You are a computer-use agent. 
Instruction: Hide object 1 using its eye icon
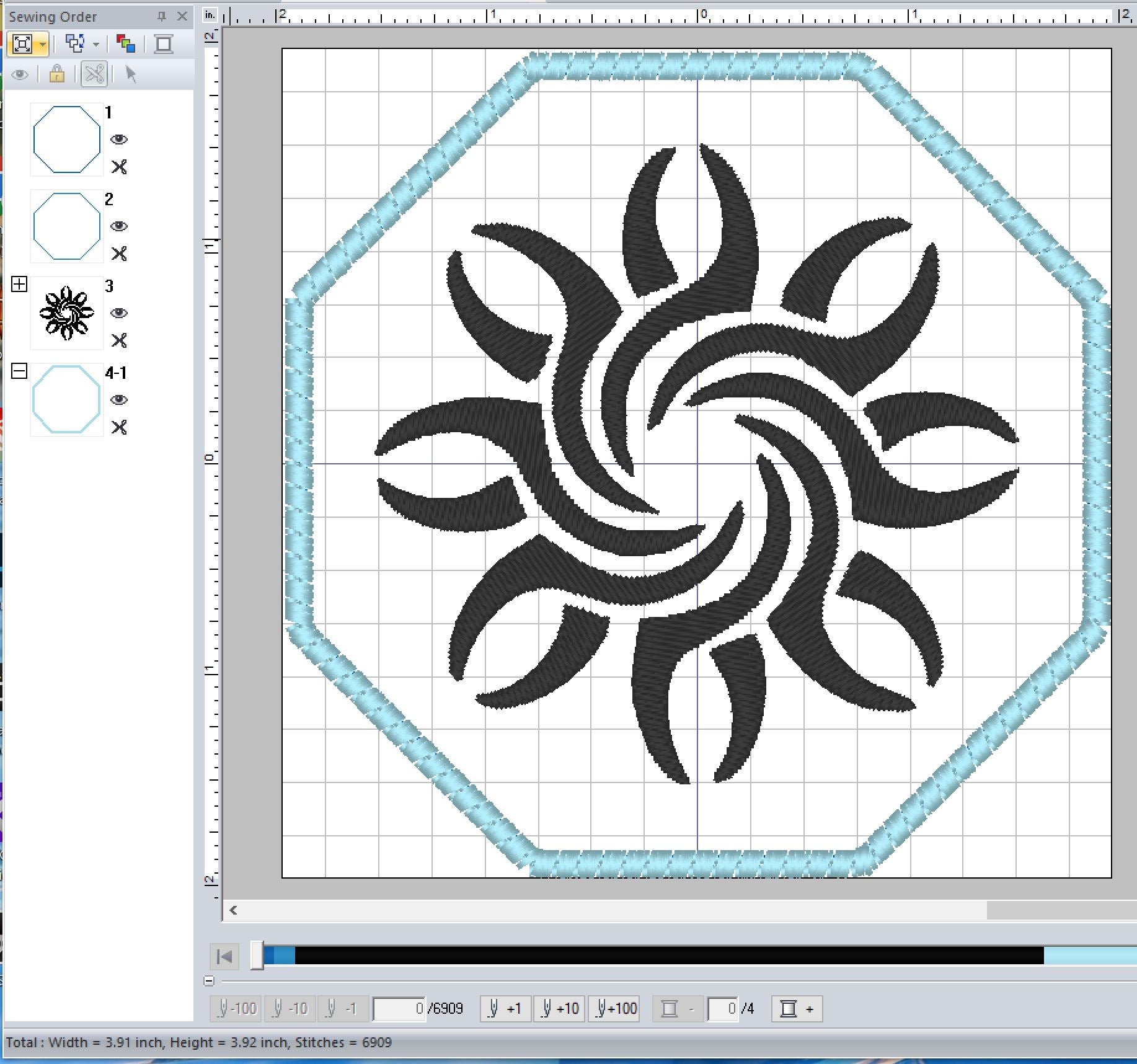point(119,140)
